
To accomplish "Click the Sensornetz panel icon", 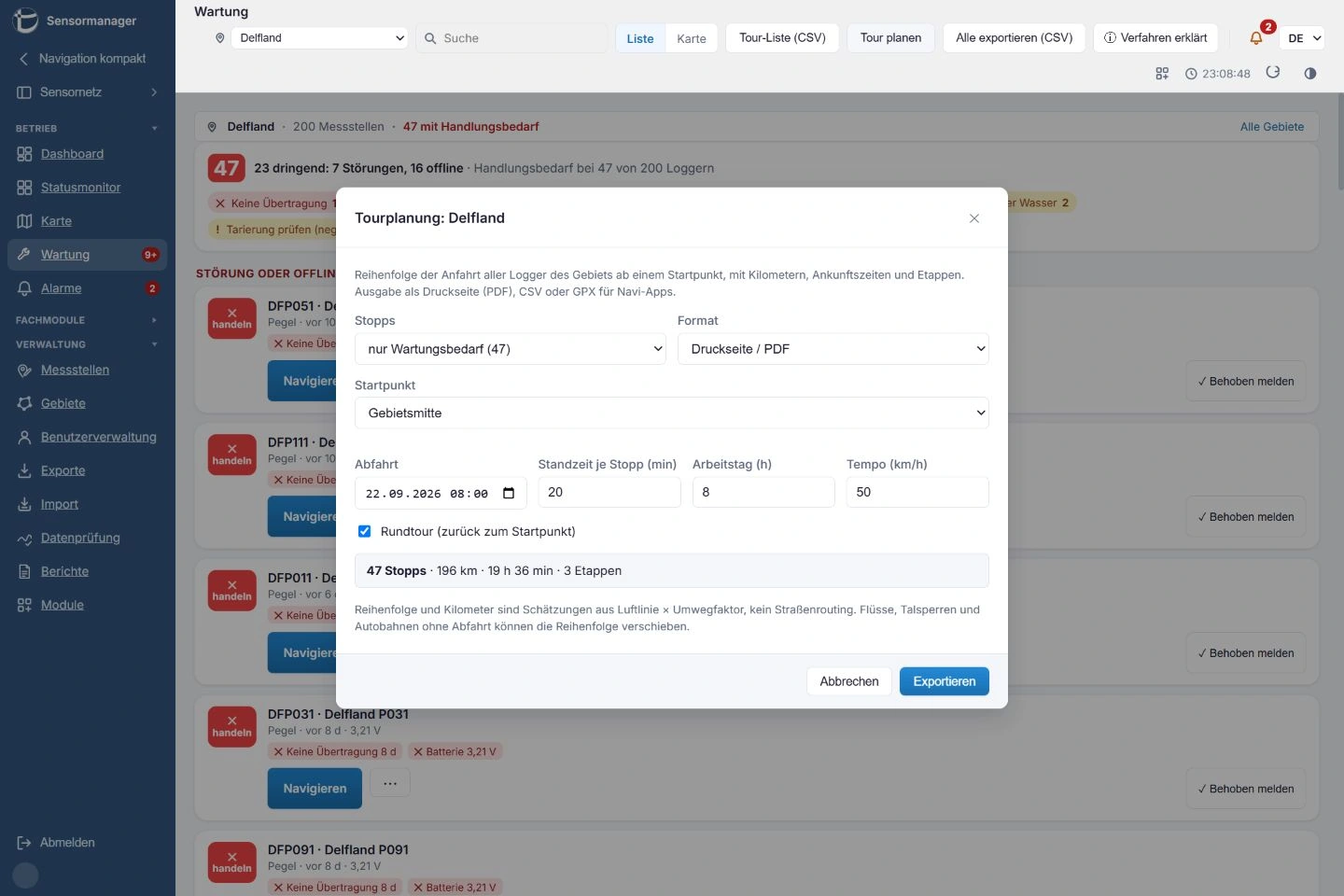I will (24, 92).
